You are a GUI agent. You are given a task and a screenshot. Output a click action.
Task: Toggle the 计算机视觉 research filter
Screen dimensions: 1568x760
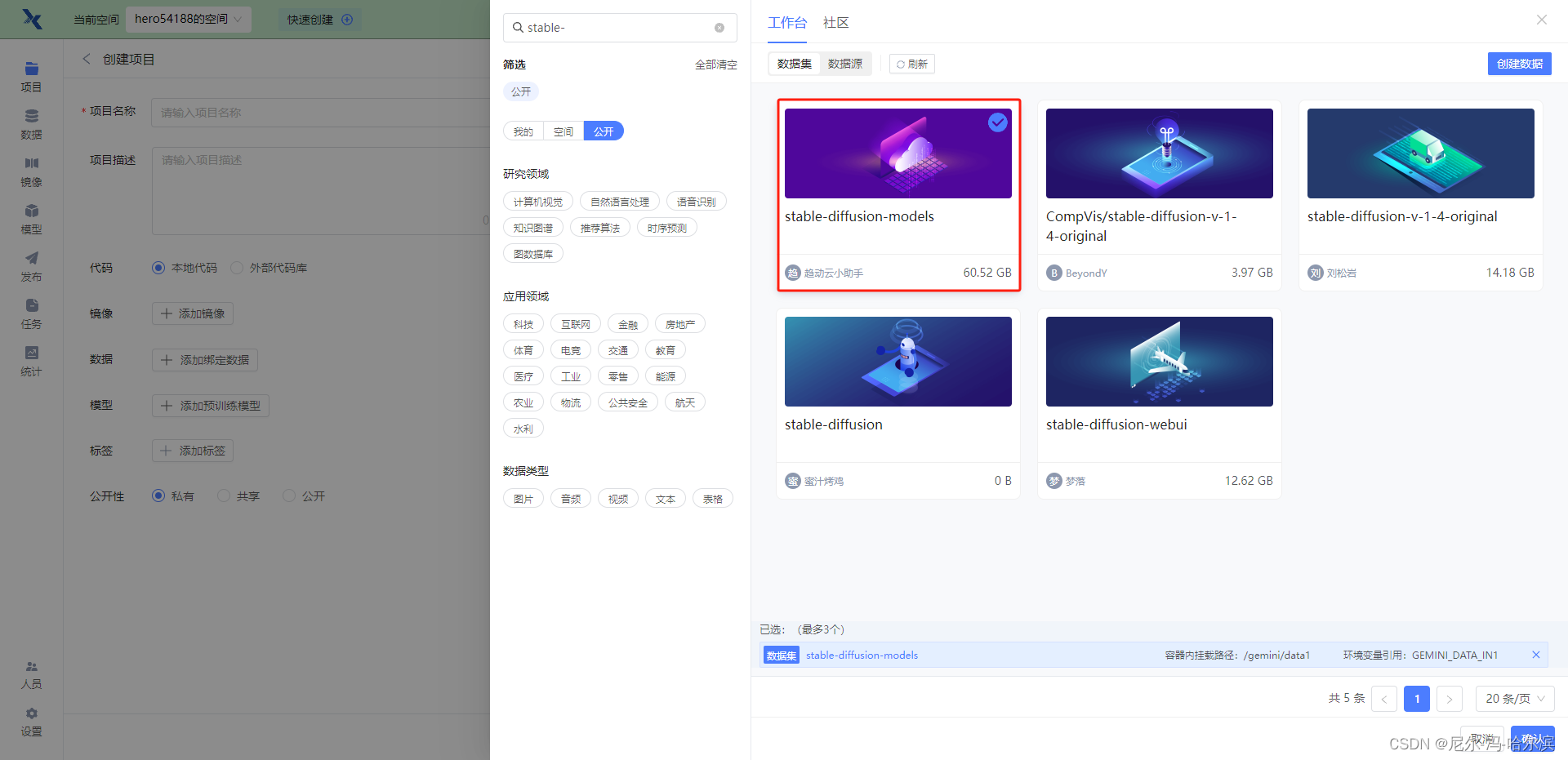(538, 202)
